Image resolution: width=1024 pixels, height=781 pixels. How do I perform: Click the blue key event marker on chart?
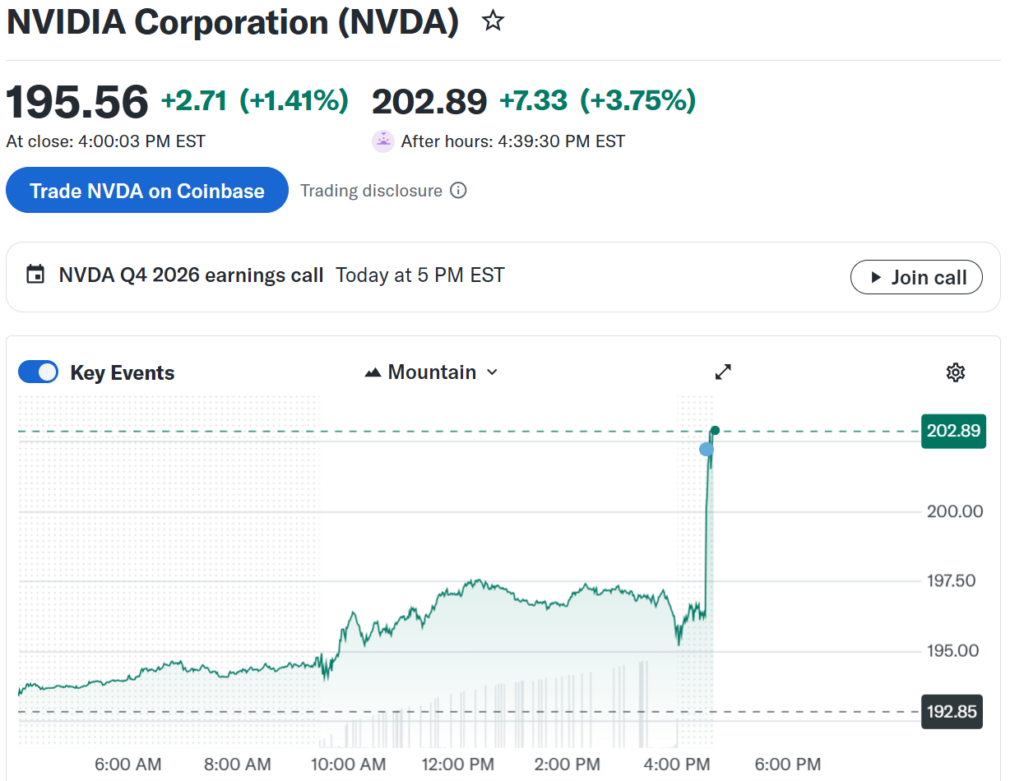(707, 449)
